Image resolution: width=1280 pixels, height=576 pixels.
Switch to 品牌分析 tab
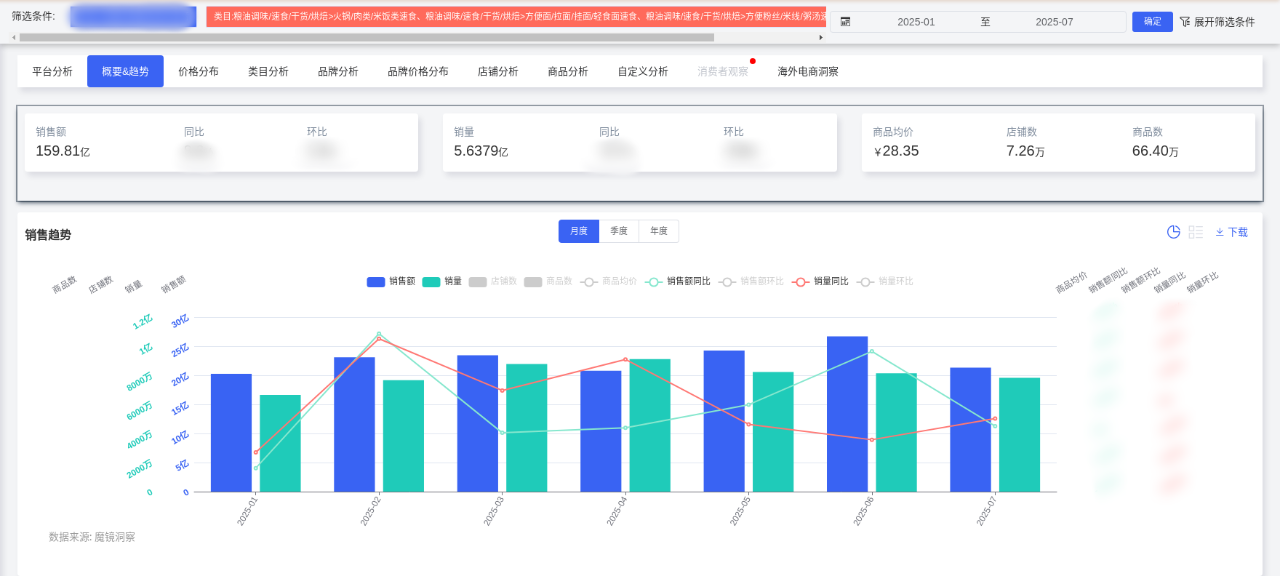click(338, 72)
